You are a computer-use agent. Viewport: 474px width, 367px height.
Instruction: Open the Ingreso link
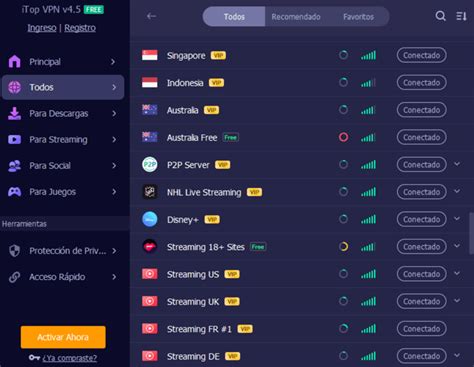pos(42,28)
